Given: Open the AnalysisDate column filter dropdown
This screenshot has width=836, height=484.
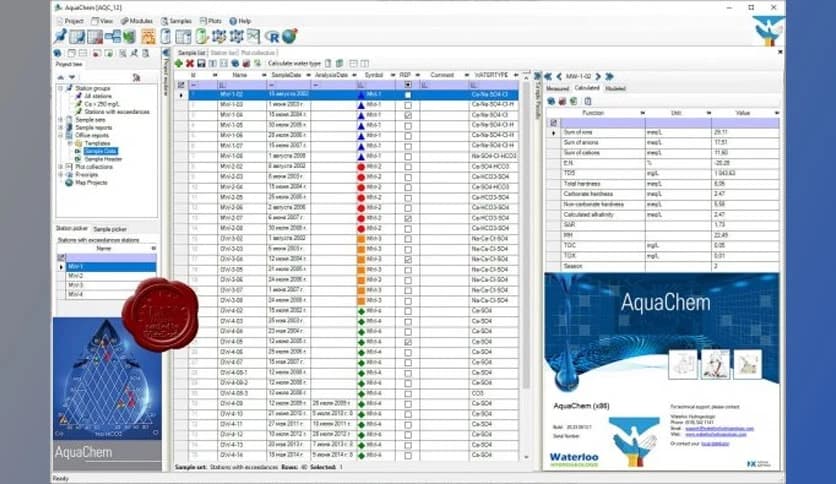Looking at the screenshot, I should click(354, 75).
